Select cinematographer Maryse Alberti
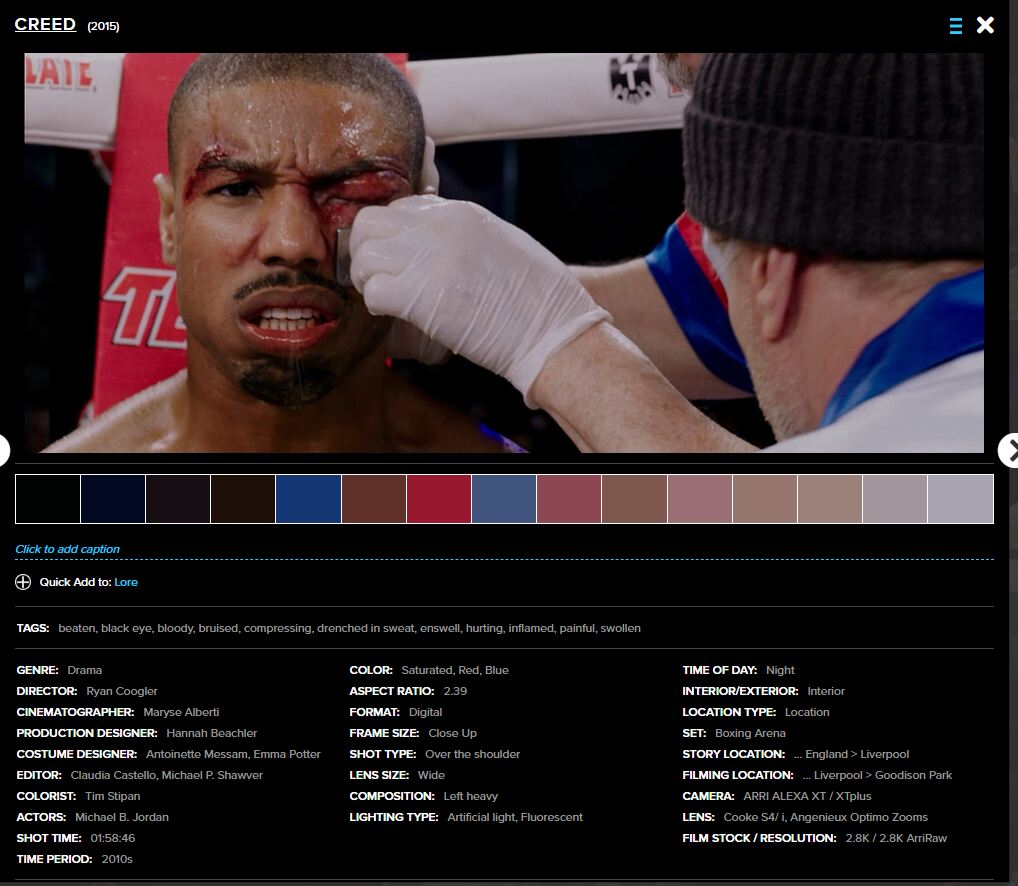1018x886 pixels. tap(181, 712)
